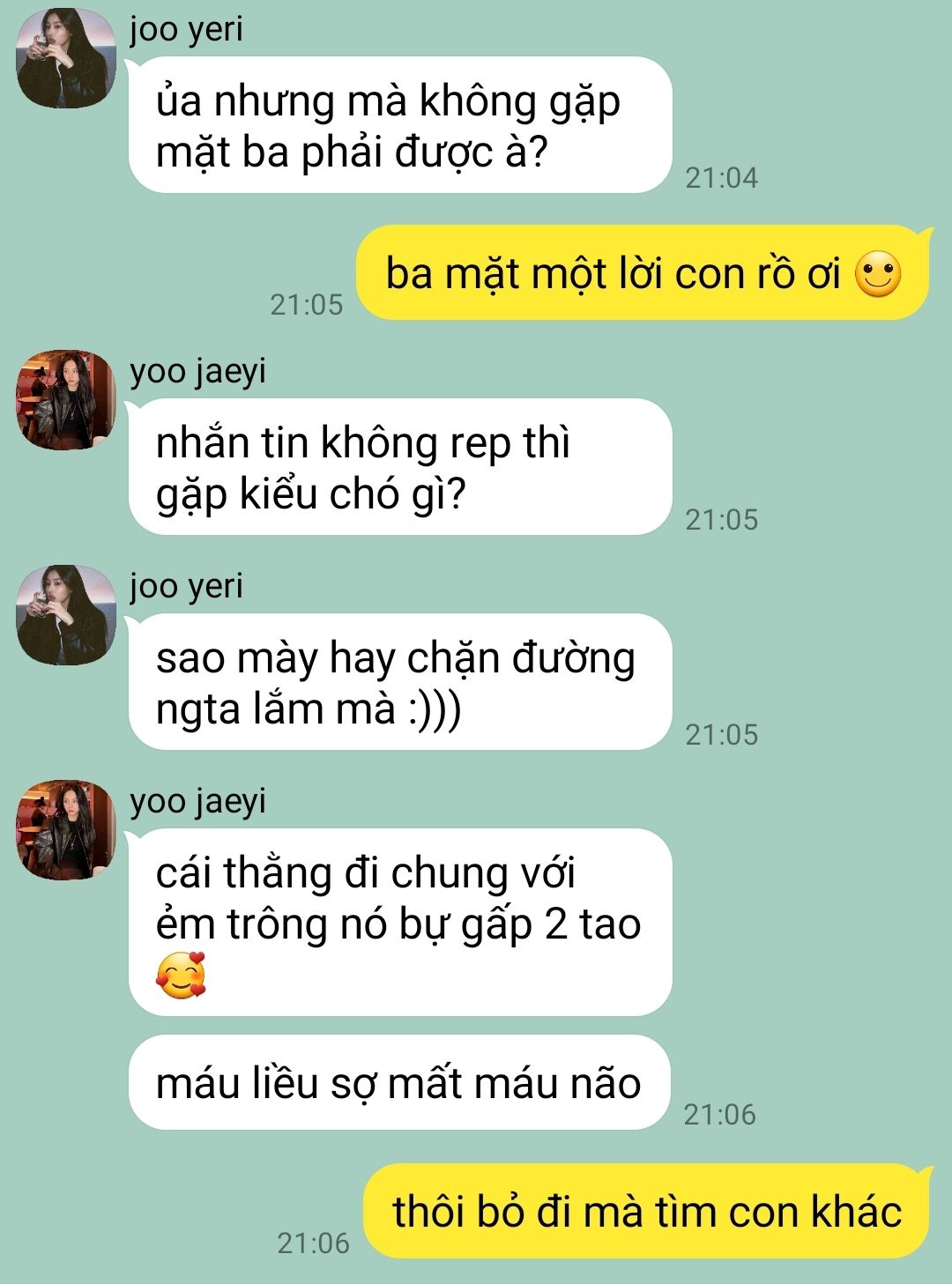
Task: Click the 21:05 timestamp beside first yellow bubble
Action: (306, 305)
